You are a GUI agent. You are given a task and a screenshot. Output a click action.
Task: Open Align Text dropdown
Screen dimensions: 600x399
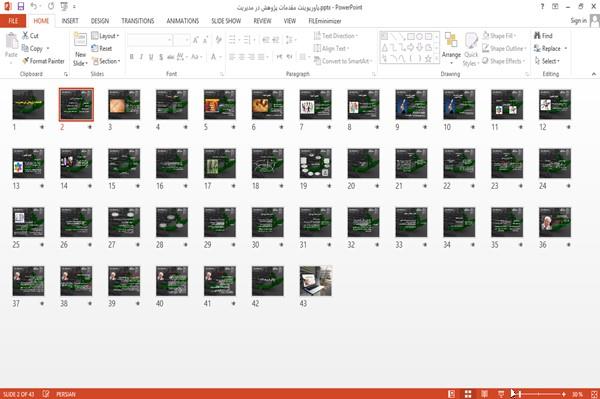click(331, 48)
